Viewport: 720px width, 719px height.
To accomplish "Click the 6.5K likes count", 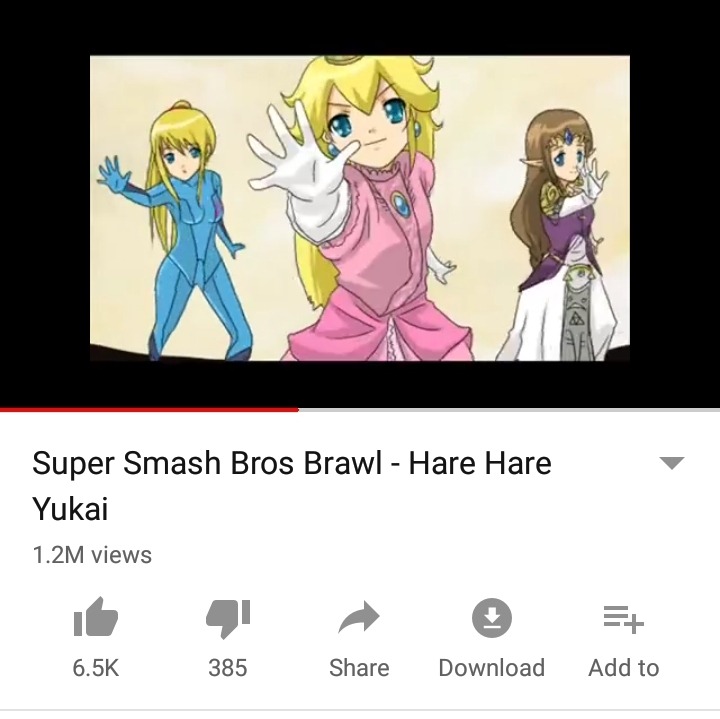I will click(x=96, y=668).
